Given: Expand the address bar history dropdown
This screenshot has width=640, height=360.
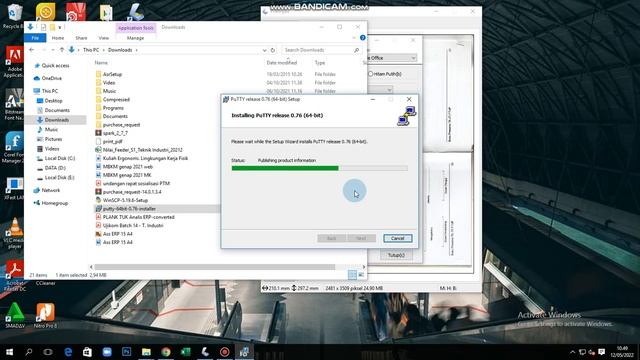Looking at the screenshot, I should (x=264, y=50).
